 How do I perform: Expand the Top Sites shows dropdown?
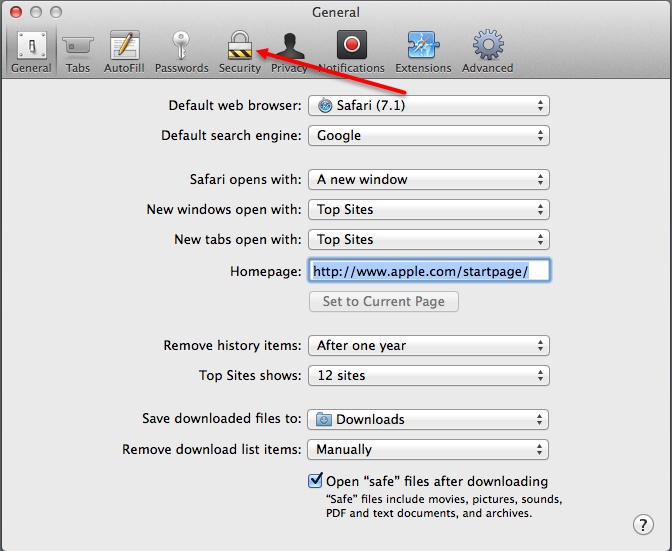pyautogui.click(x=429, y=376)
